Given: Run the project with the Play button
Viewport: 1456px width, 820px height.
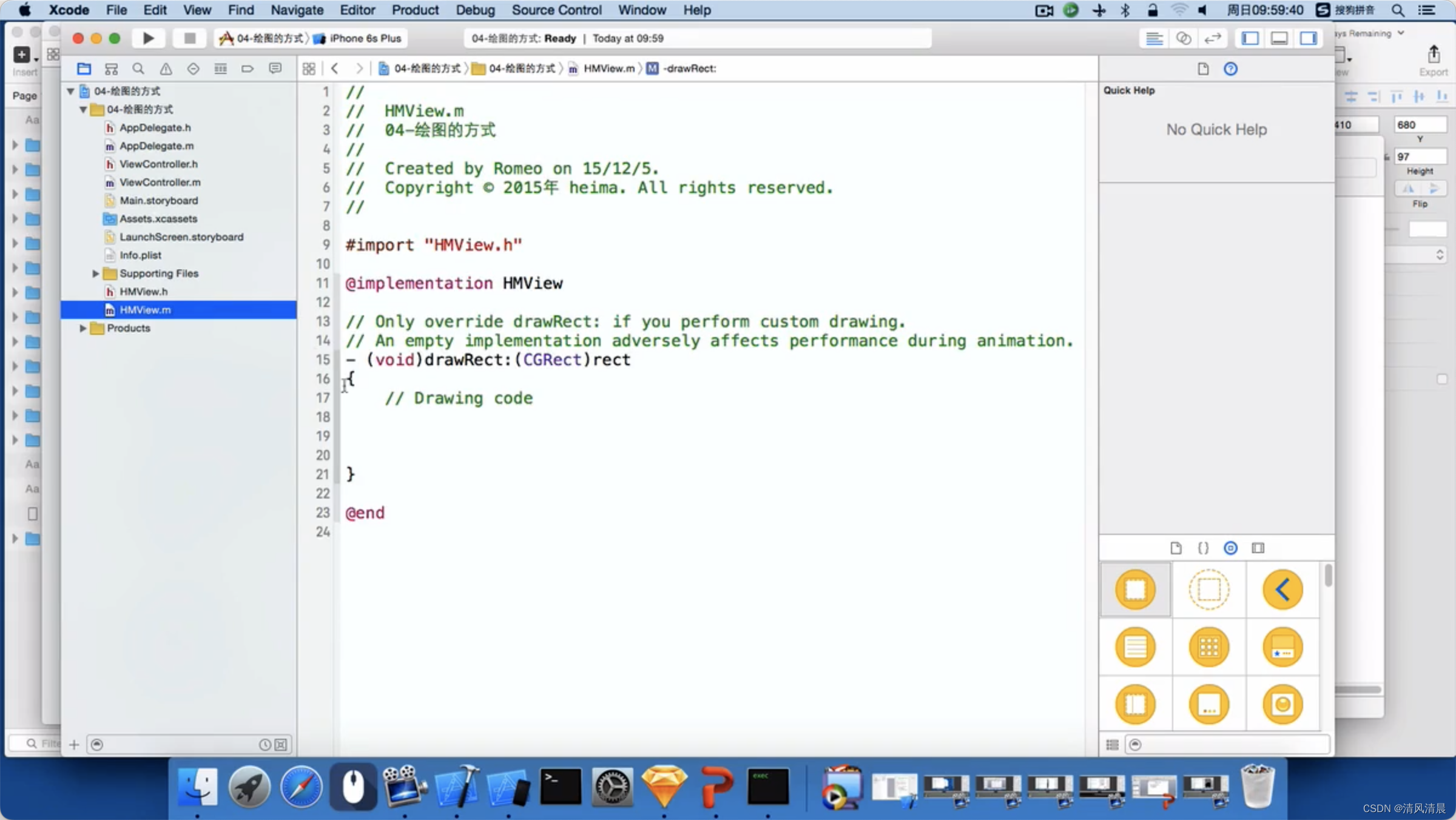Looking at the screenshot, I should tap(148, 38).
